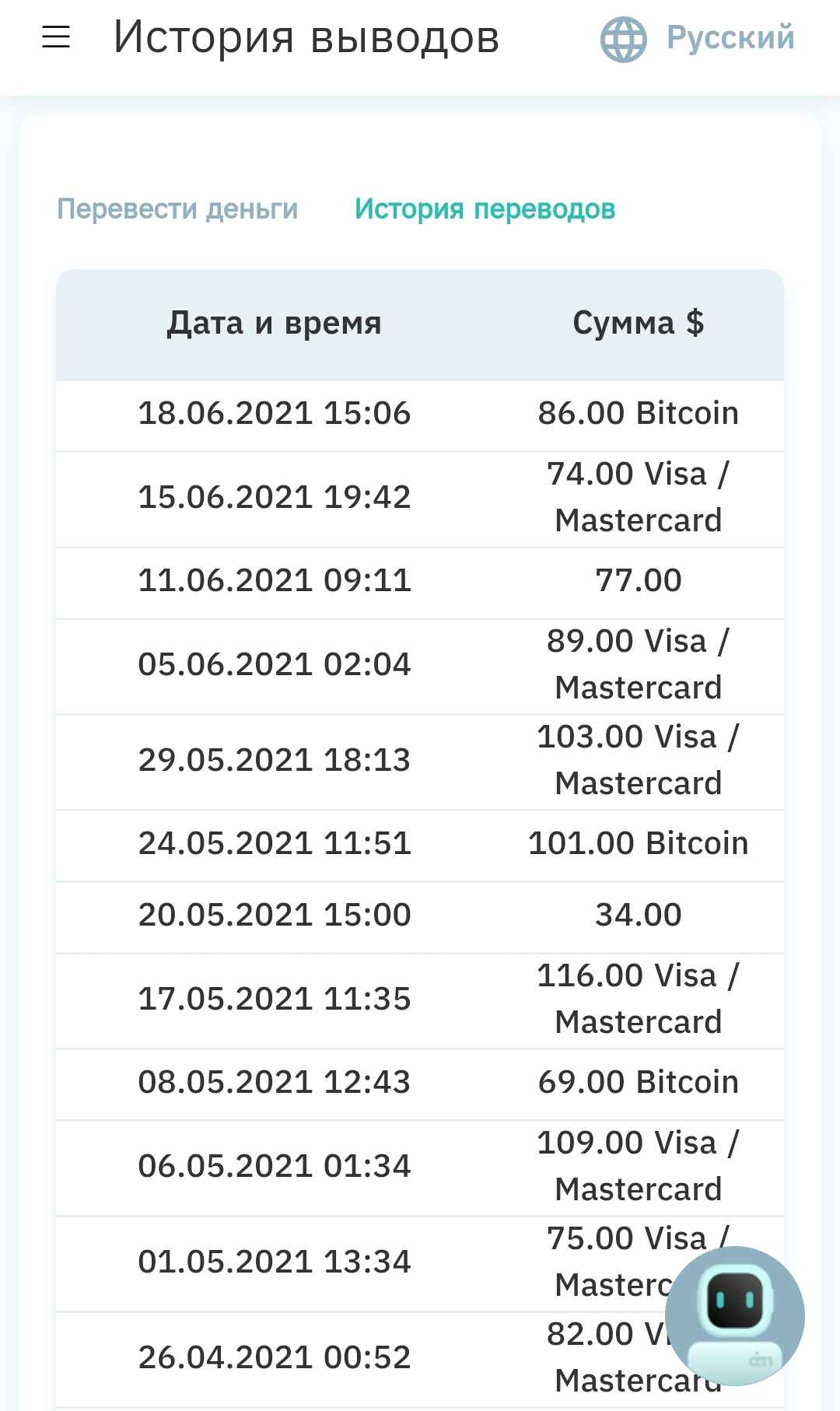Click the Дата и время column header
Image resolution: width=840 pixels, height=1411 pixels.
(275, 323)
